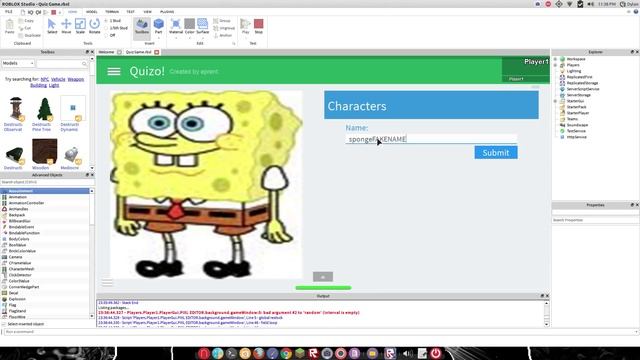Select the Pine Tree model thumbnail
This screenshot has width=640, height=360.
pos(44,109)
